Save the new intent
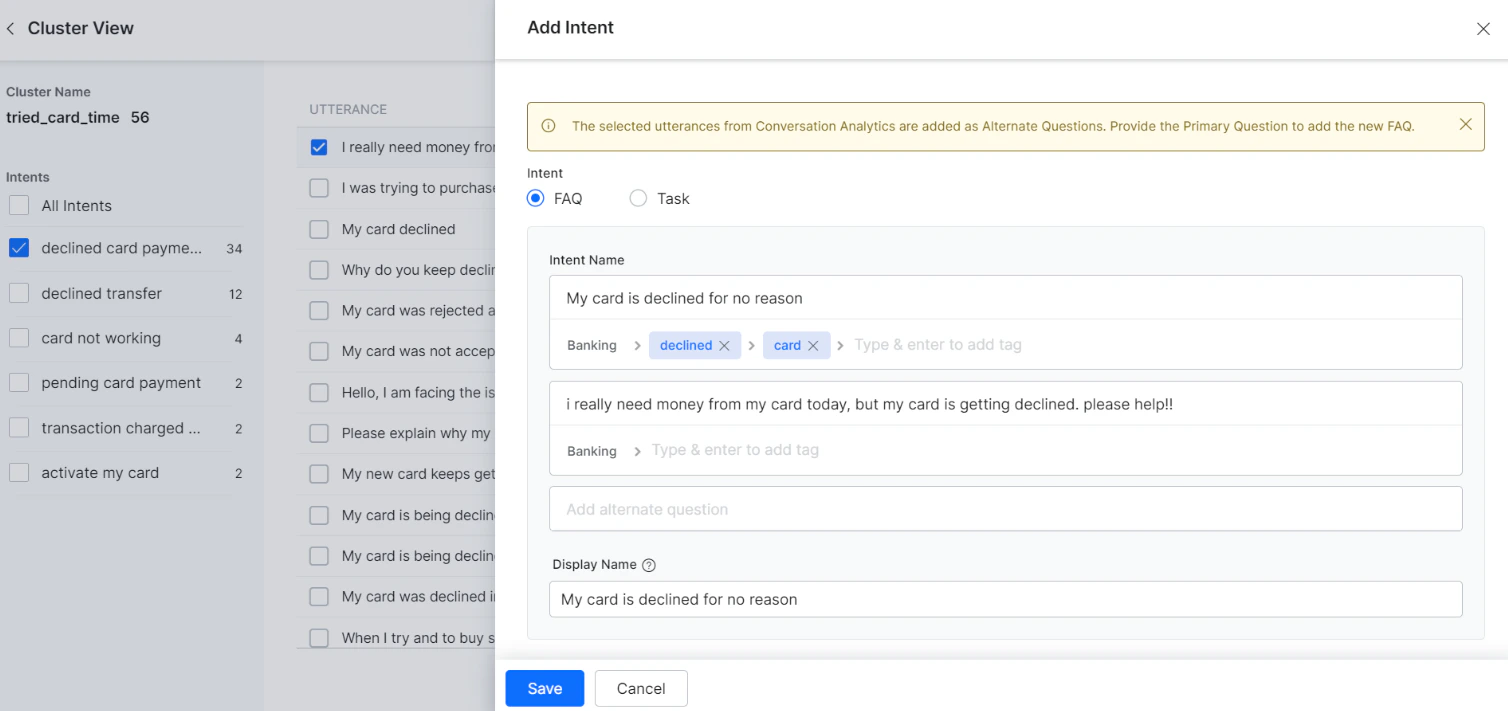The width and height of the screenshot is (1508, 711). click(x=544, y=688)
